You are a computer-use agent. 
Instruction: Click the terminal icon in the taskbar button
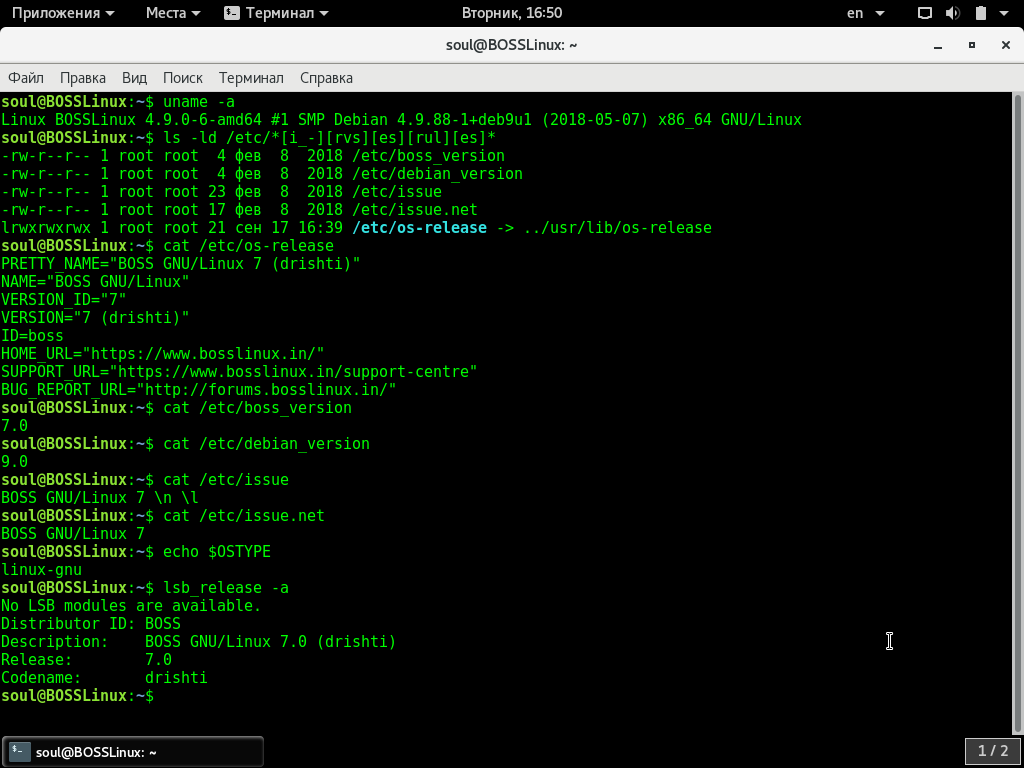[20, 752]
